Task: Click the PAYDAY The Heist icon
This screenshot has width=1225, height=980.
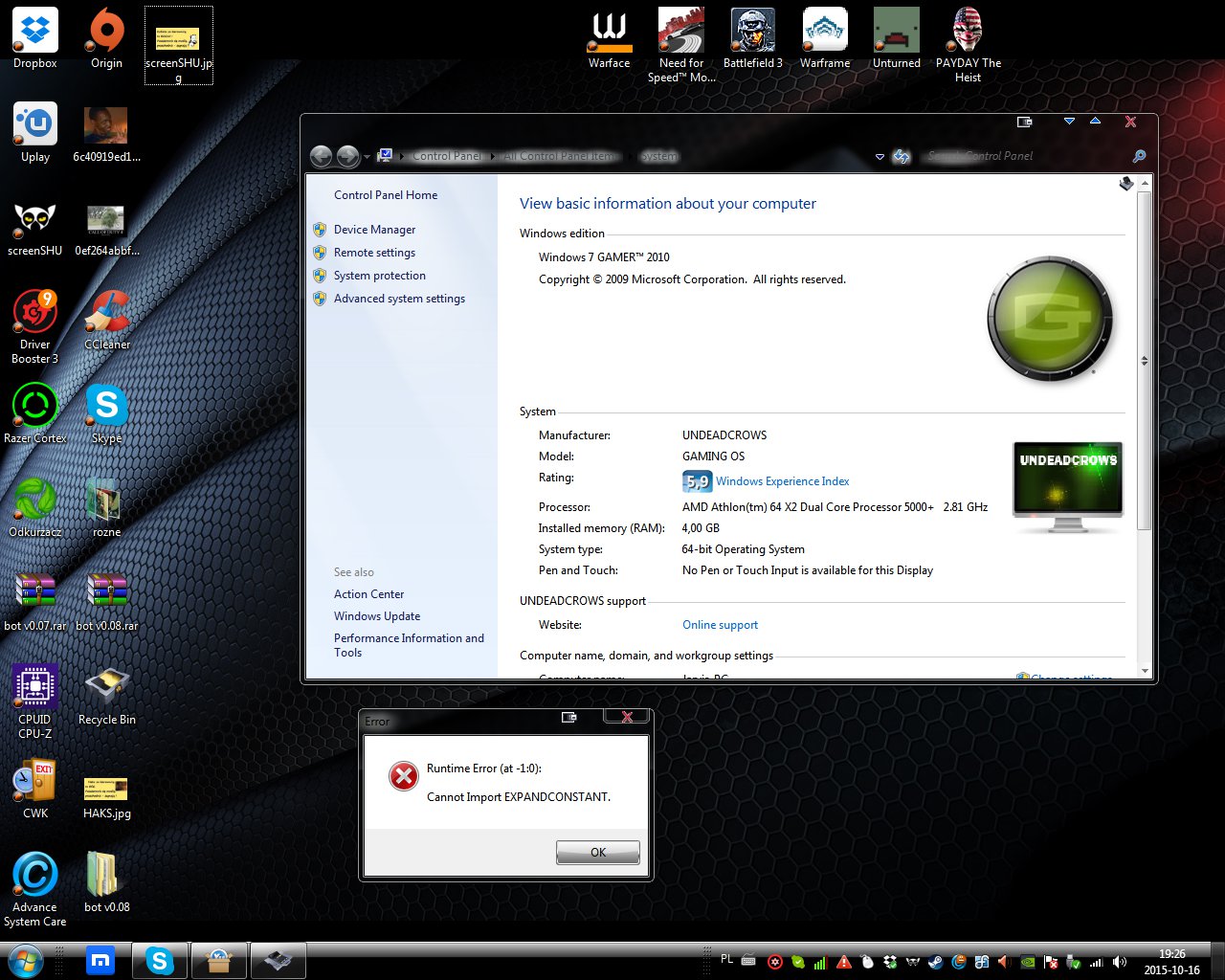Action: click(x=969, y=45)
